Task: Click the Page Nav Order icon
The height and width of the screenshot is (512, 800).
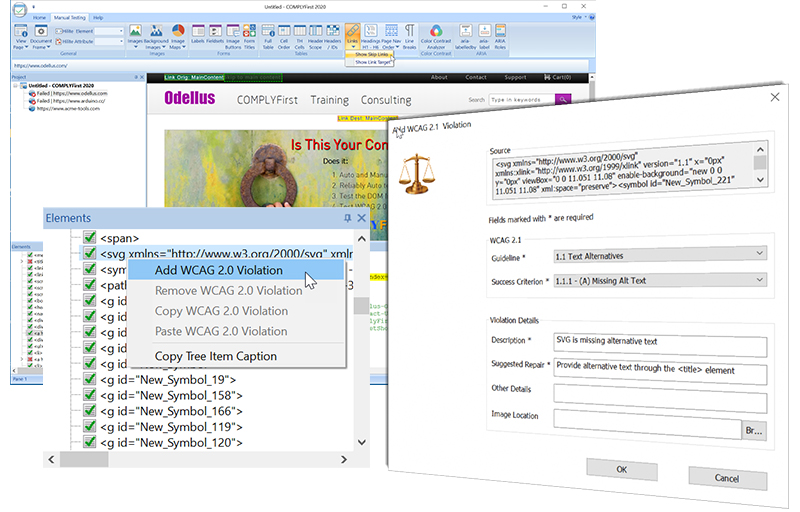Action: point(391,36)
